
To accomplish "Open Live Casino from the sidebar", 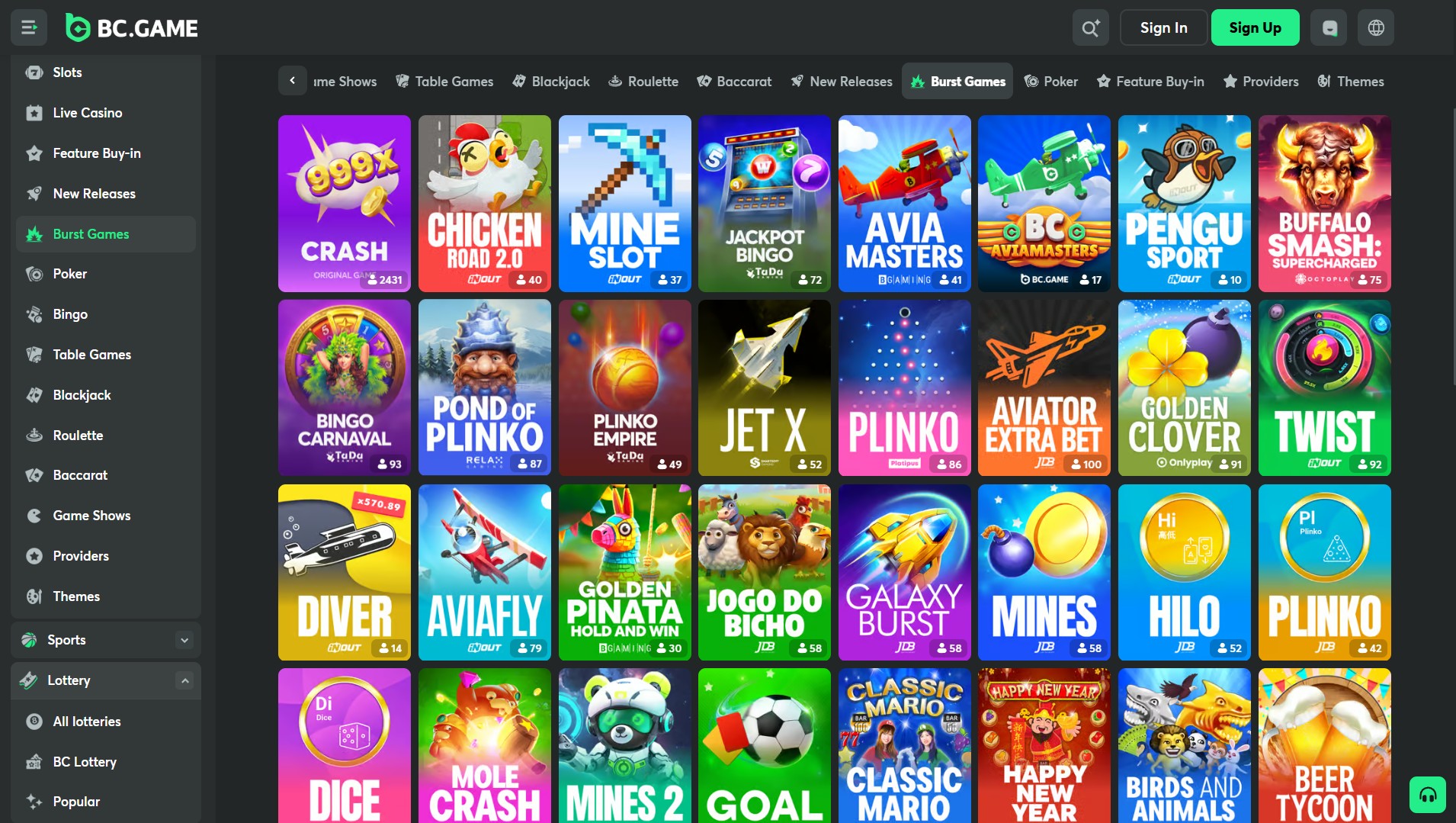I will [87, 112].
